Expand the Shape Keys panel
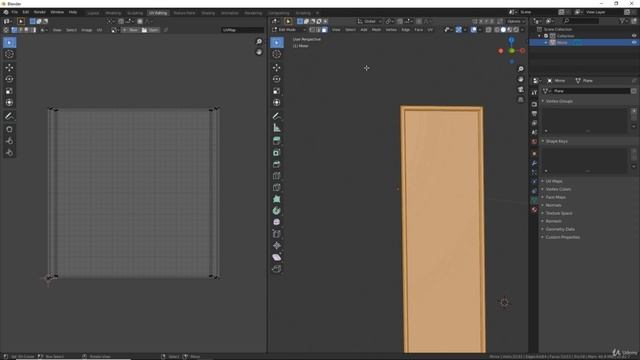This screenshot has width=640, height=360. [x=557, y=141]
